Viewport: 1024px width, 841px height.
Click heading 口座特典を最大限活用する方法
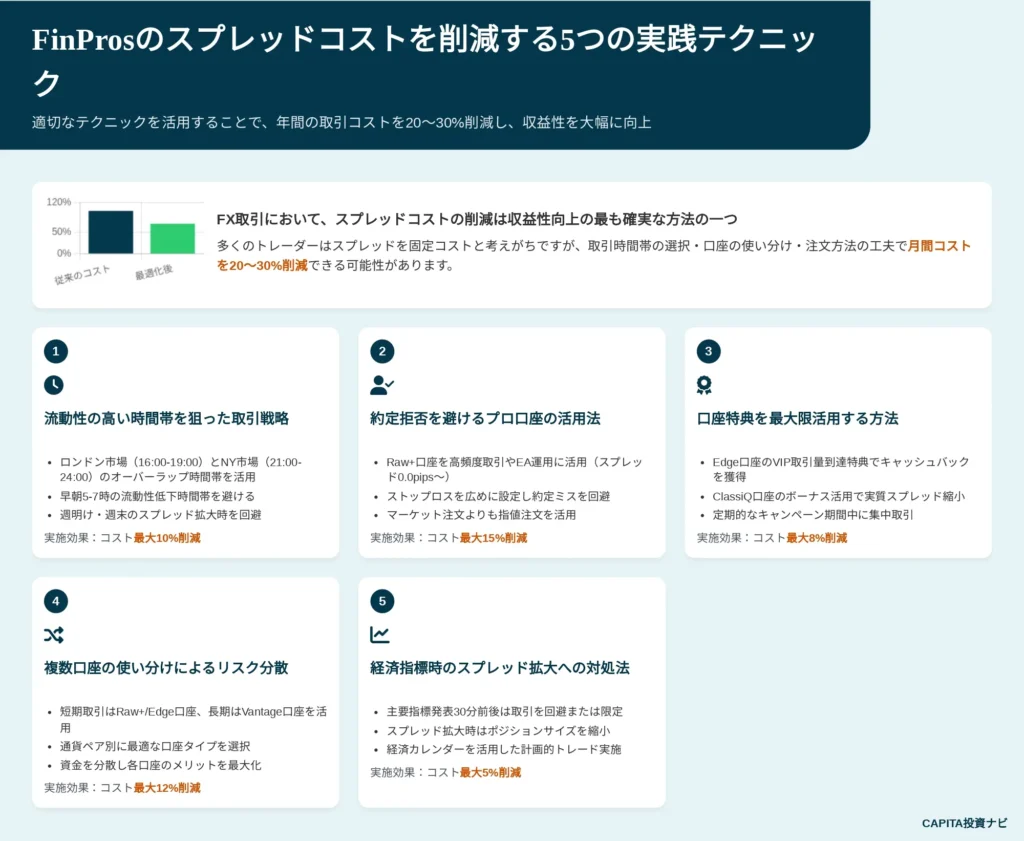click(797, 419)
